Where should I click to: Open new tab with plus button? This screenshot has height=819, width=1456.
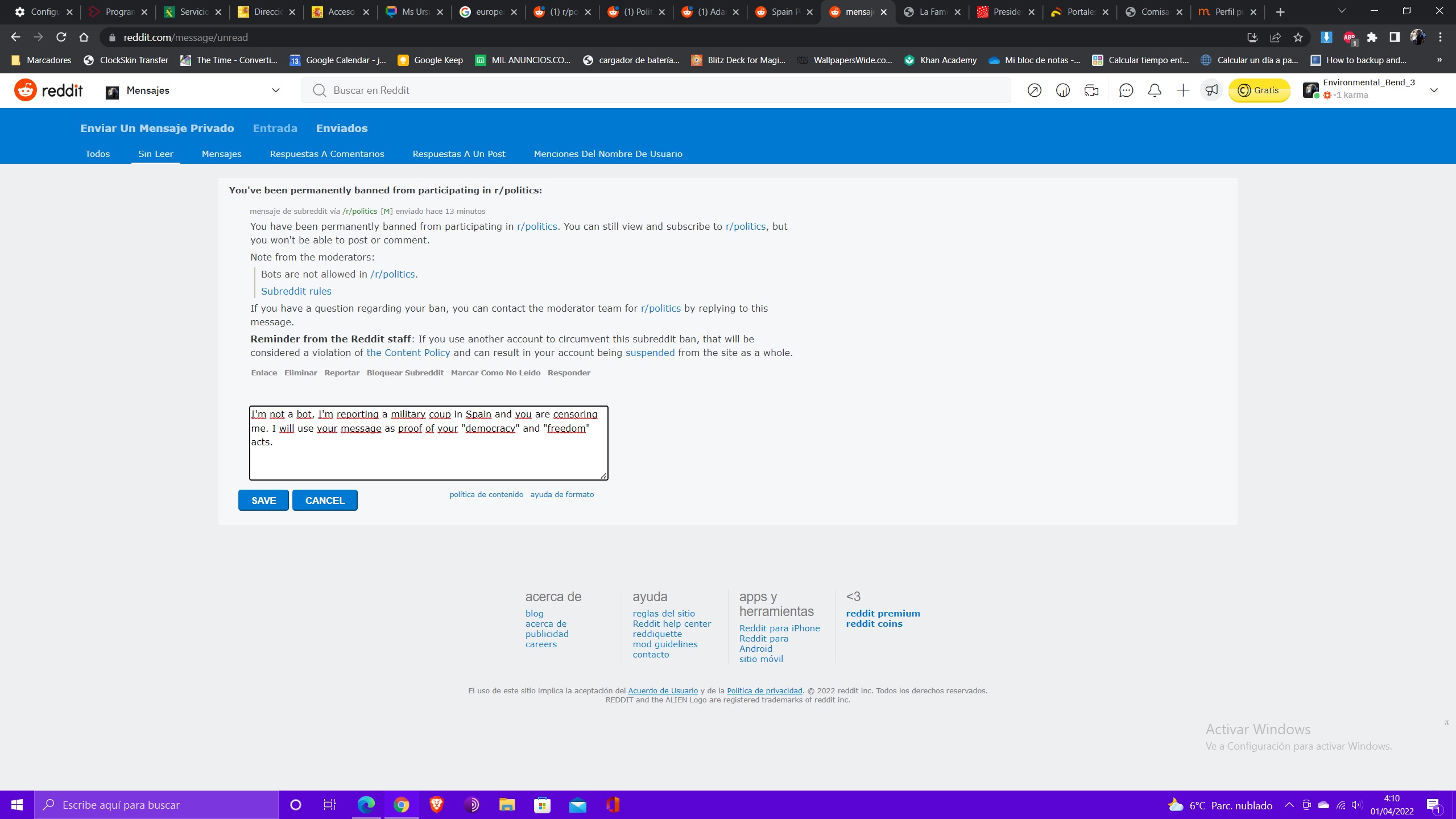[x=1280, y=12]
